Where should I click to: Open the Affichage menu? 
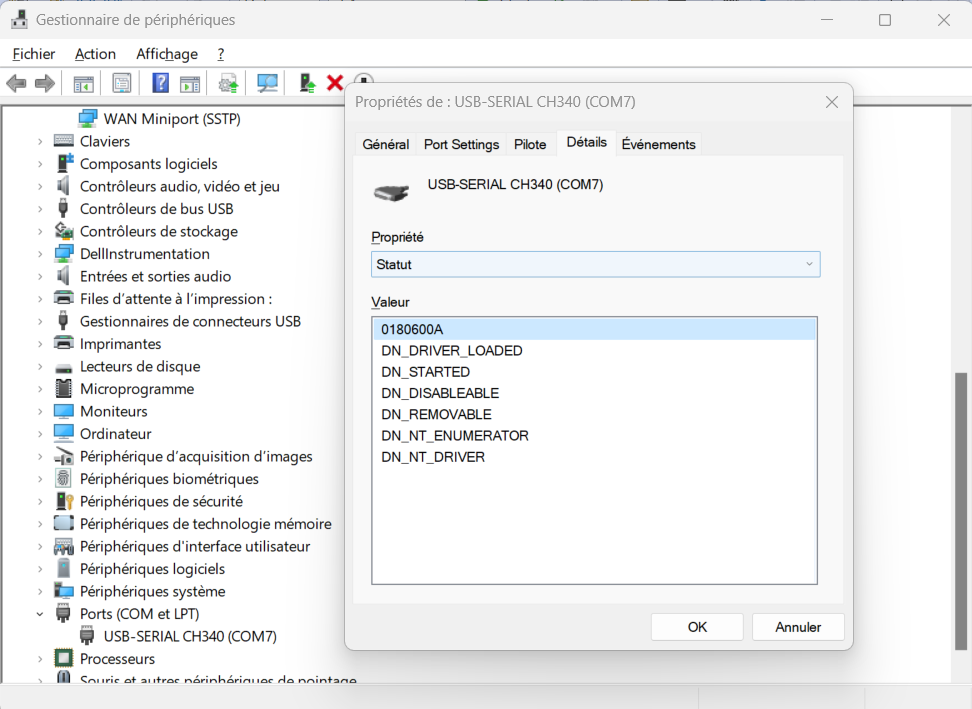coord(166,54)
